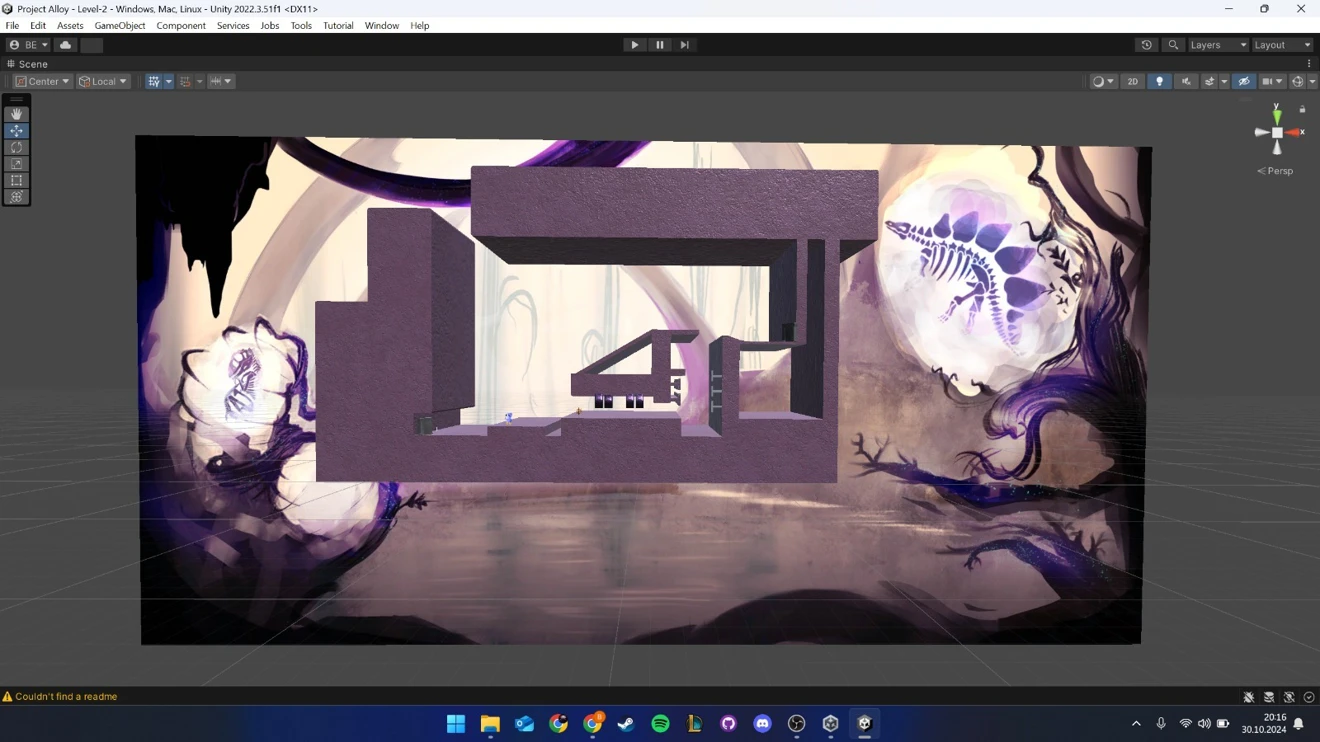
Task: Toggle hidden objects visibility eye icon
Action: [x=1243, y=82]
